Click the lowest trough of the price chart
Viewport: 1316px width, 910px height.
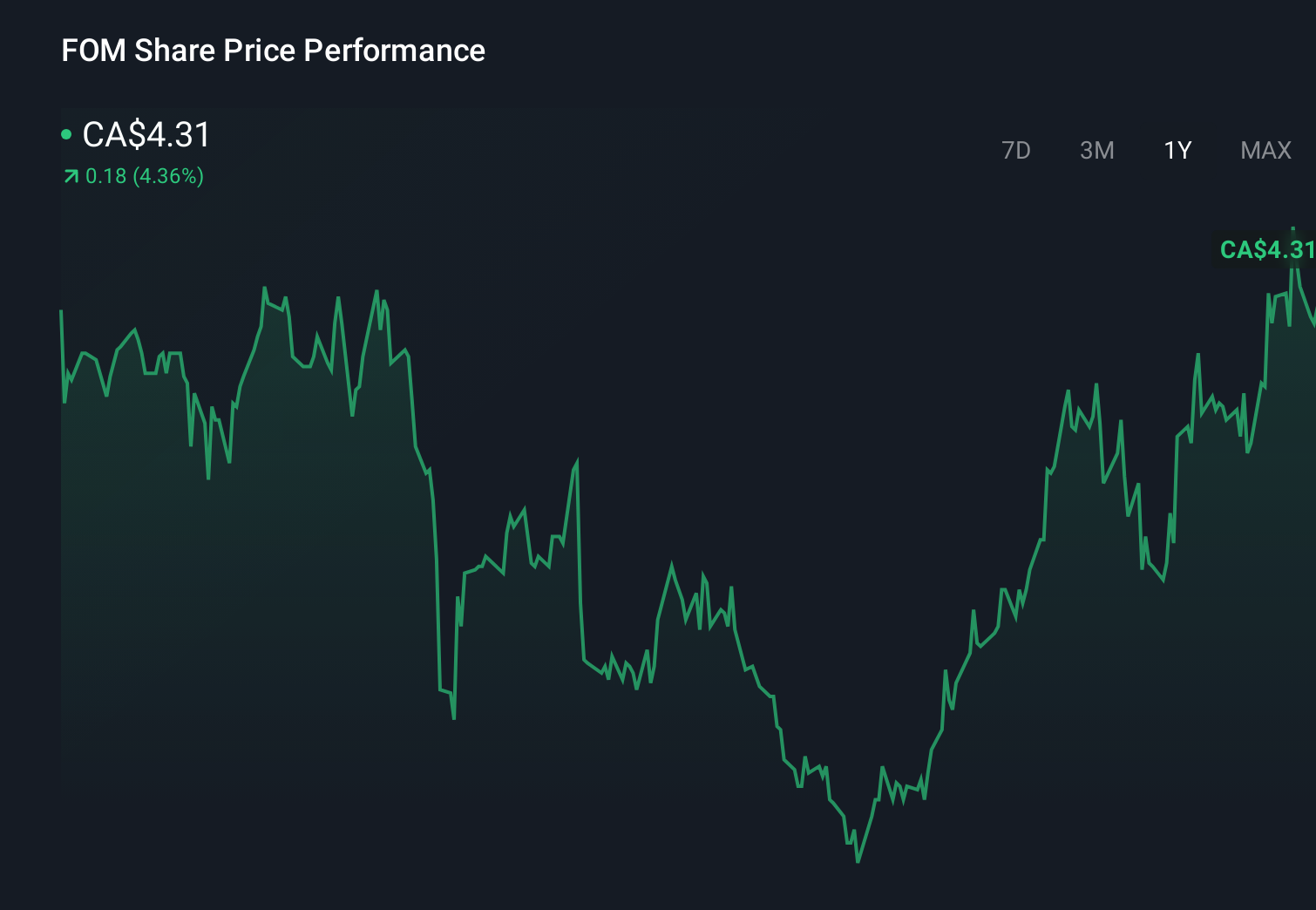858,861
